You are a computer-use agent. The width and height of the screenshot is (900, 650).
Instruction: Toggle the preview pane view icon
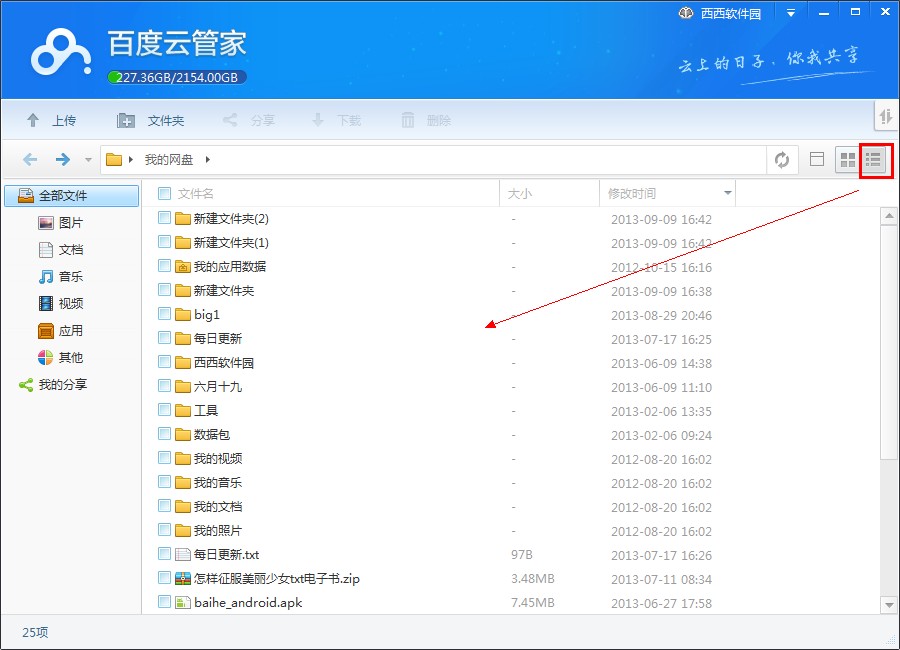click(x=817, y=160)
